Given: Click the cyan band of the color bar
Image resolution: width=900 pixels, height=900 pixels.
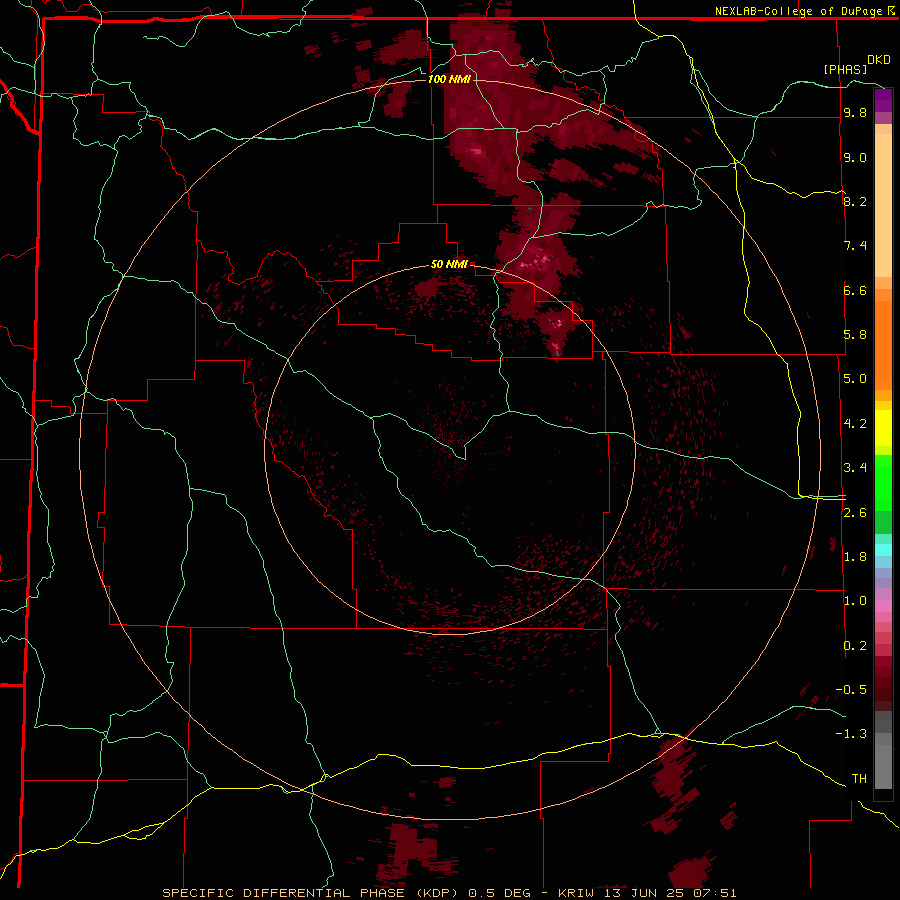Looking at the screenshot, I should tap(883, 550).
